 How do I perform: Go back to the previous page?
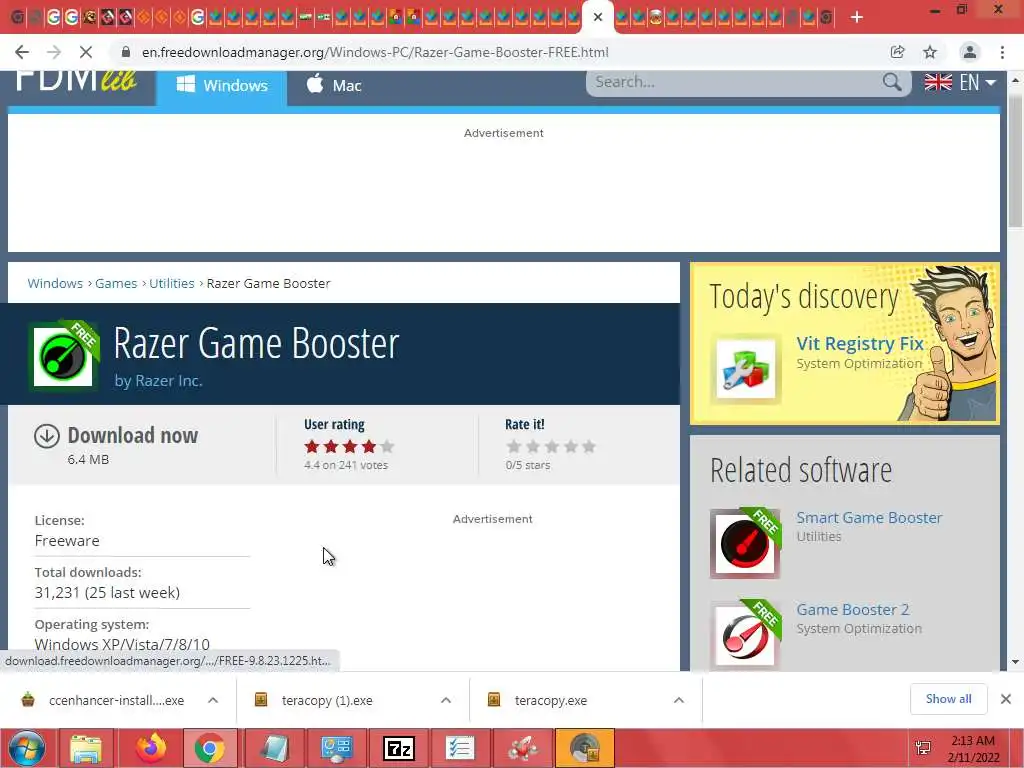(x=22, y=52)
